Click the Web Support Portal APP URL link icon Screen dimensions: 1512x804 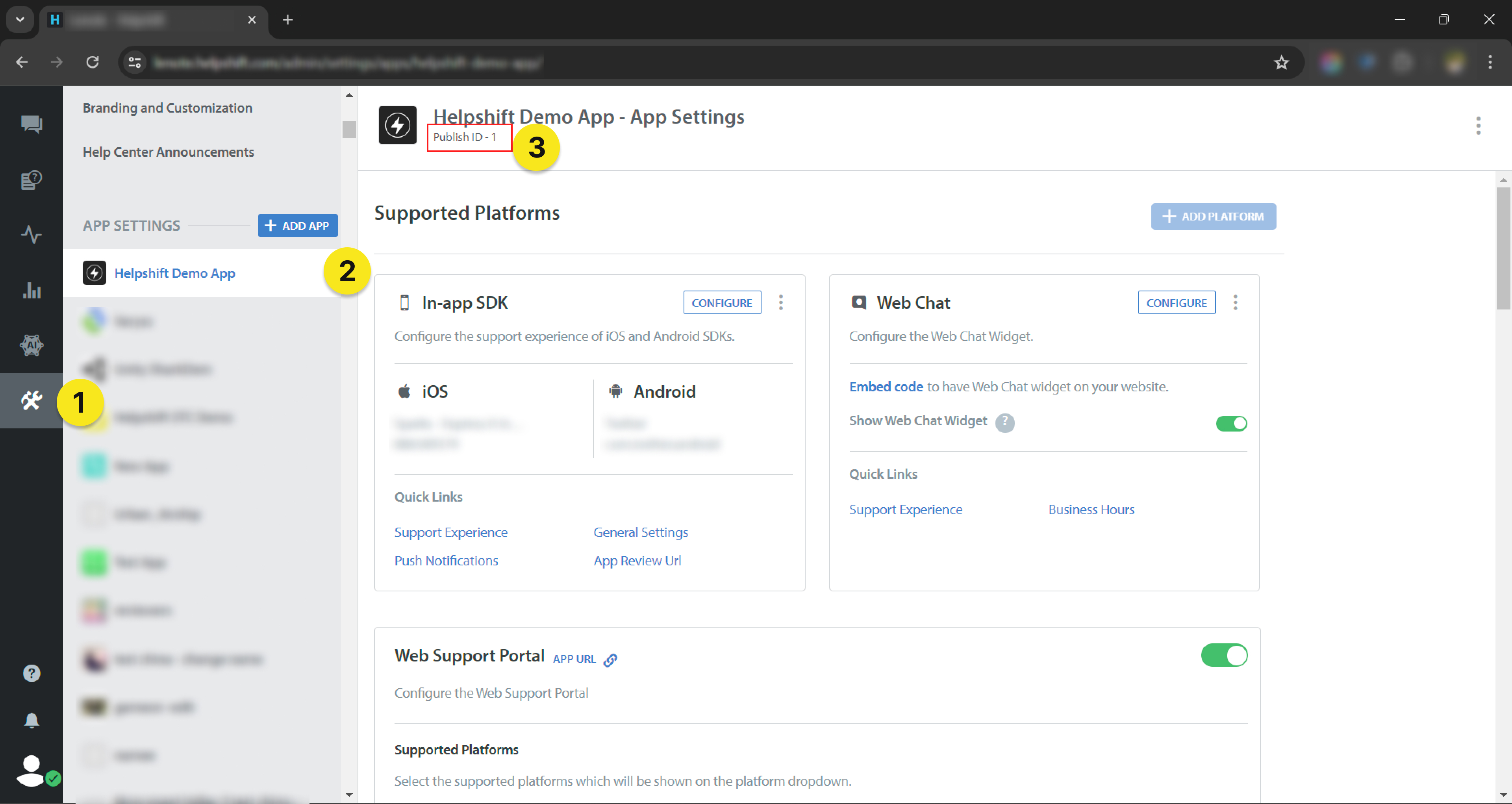tap(610, 660)
